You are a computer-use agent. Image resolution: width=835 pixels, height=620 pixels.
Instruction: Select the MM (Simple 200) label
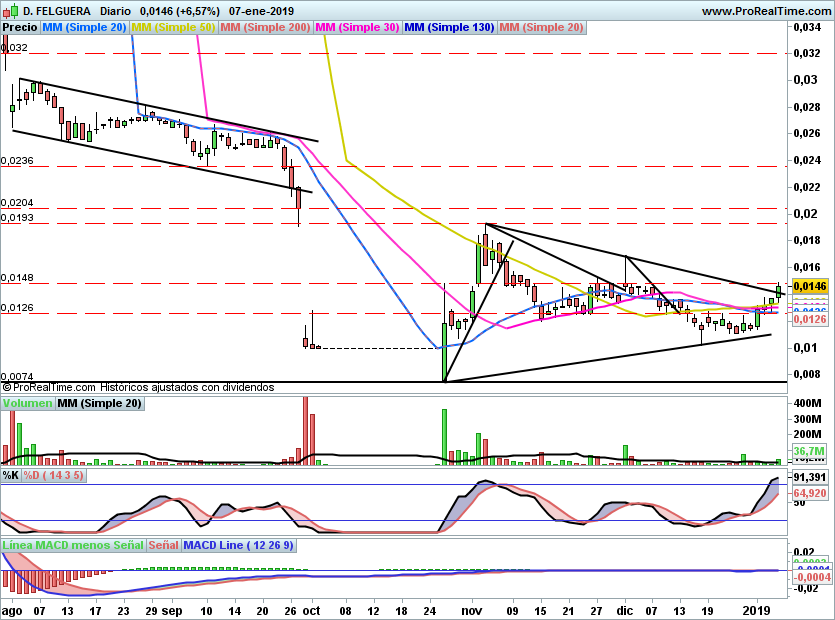(x=265, y=27)
